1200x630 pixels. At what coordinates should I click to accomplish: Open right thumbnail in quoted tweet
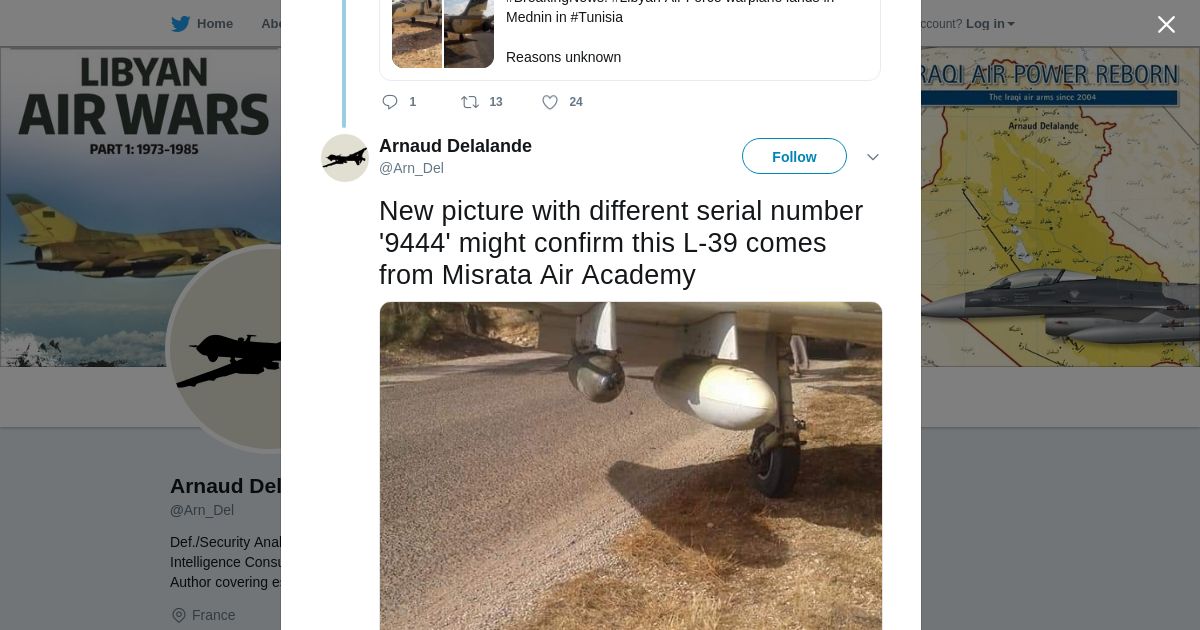pyautogui.click(x=469, y=34)
